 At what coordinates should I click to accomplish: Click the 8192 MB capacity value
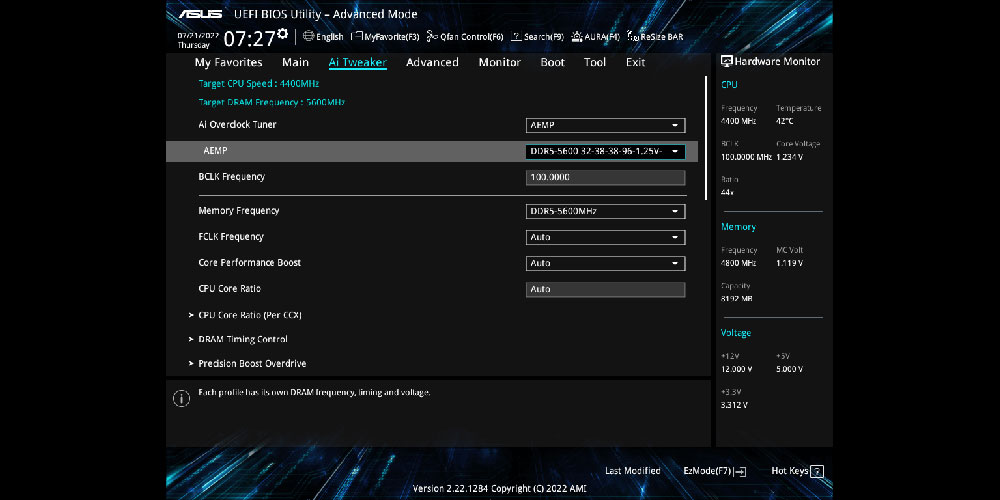coord(737,298)
